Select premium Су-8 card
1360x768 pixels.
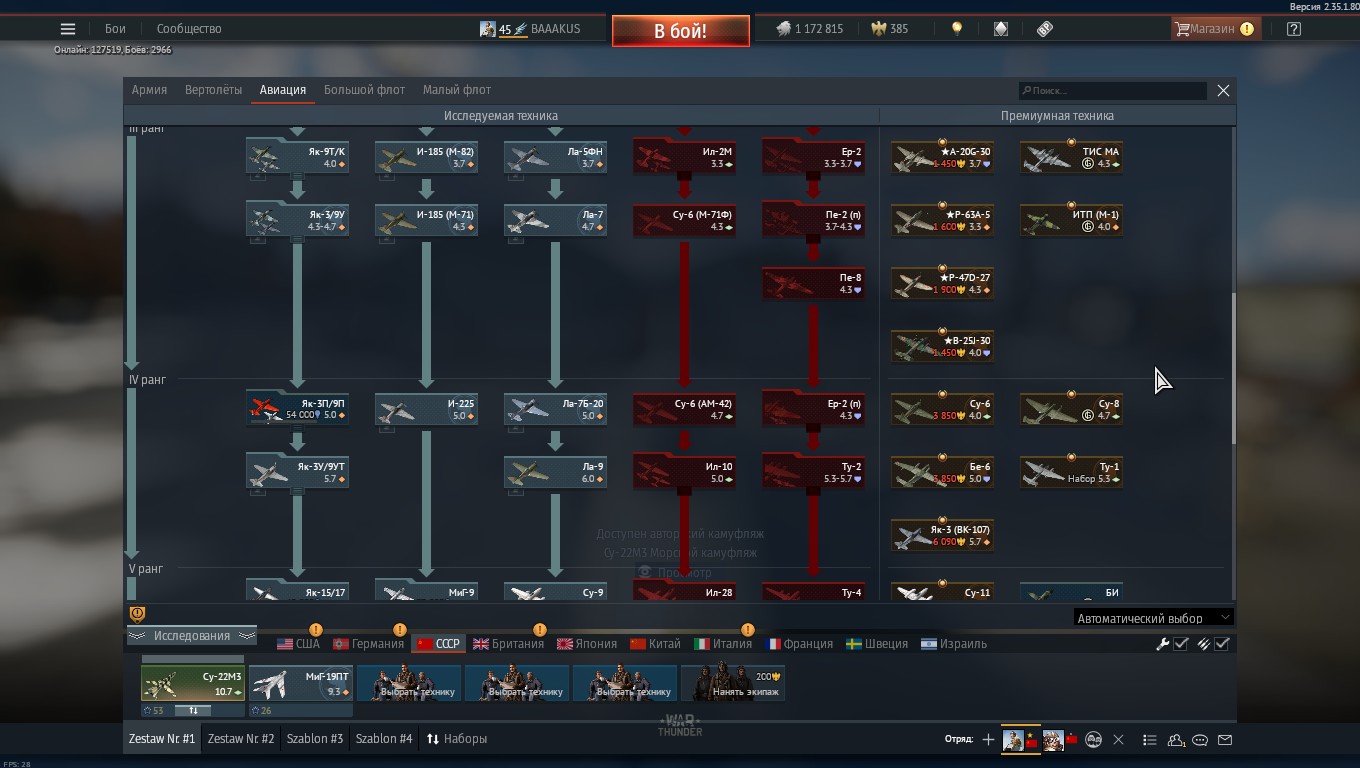1071,409
